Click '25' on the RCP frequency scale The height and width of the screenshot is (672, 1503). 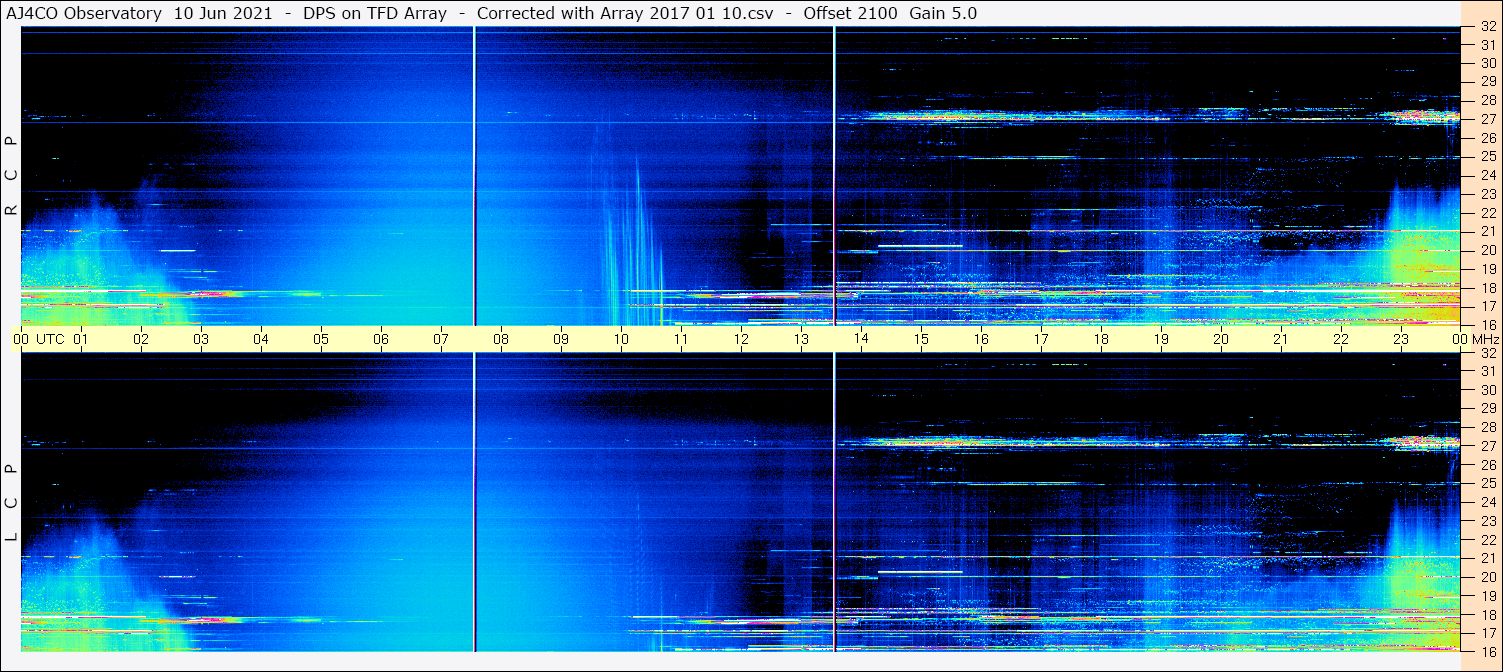point(1487,157)
